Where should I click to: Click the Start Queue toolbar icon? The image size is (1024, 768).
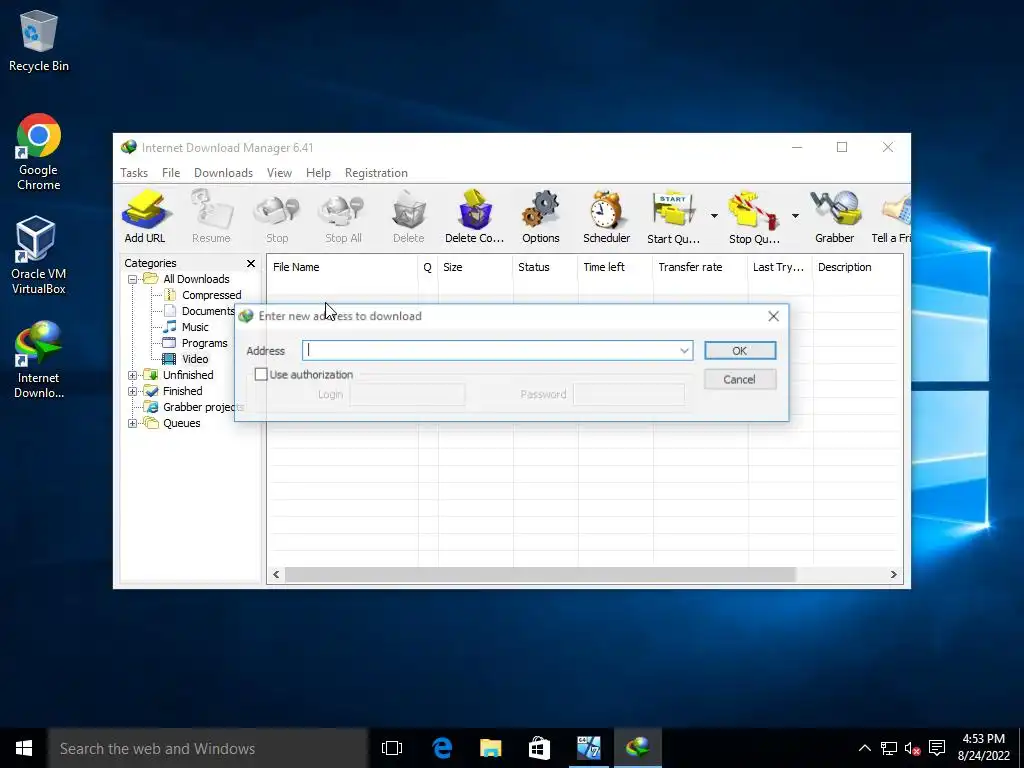[x=673, y=217]
